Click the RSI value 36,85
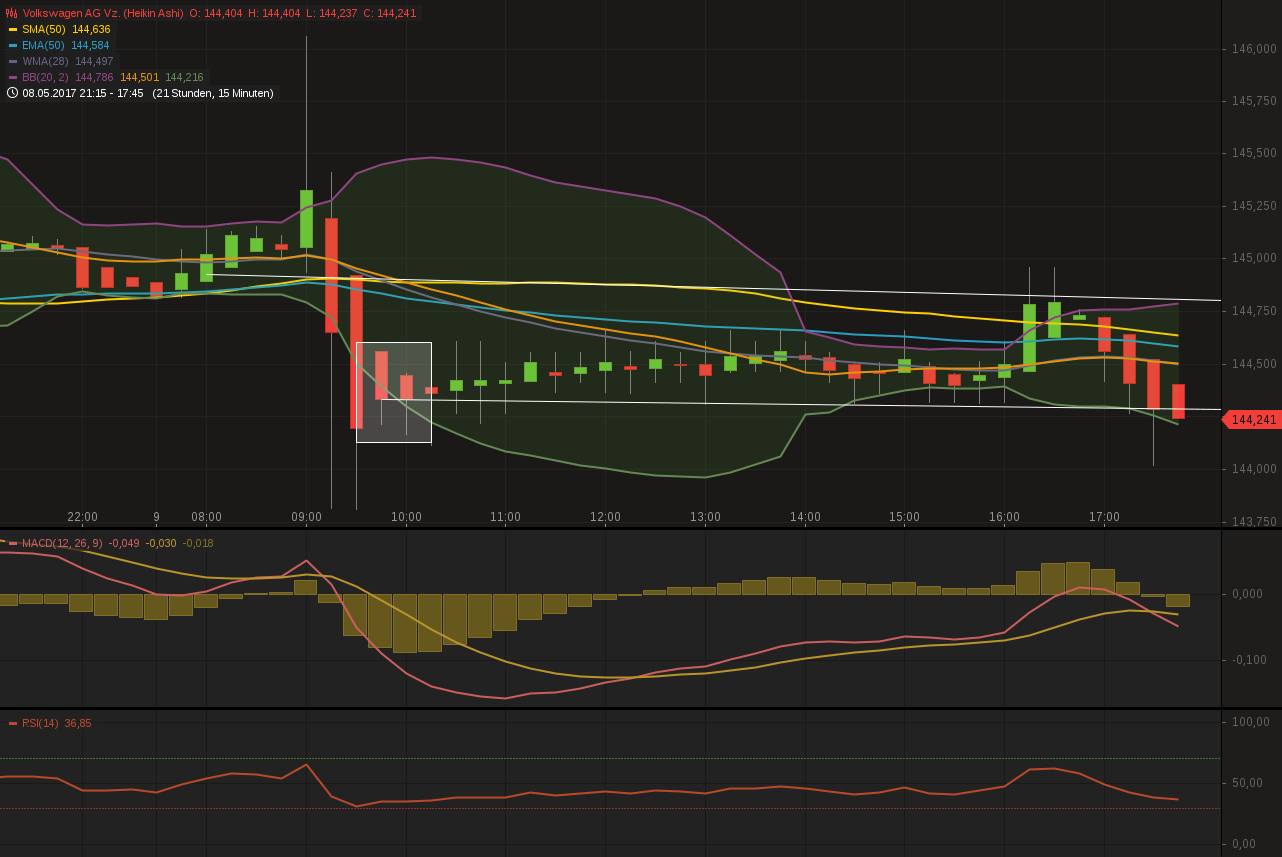The image size is (1282, 857). (78, 723)
